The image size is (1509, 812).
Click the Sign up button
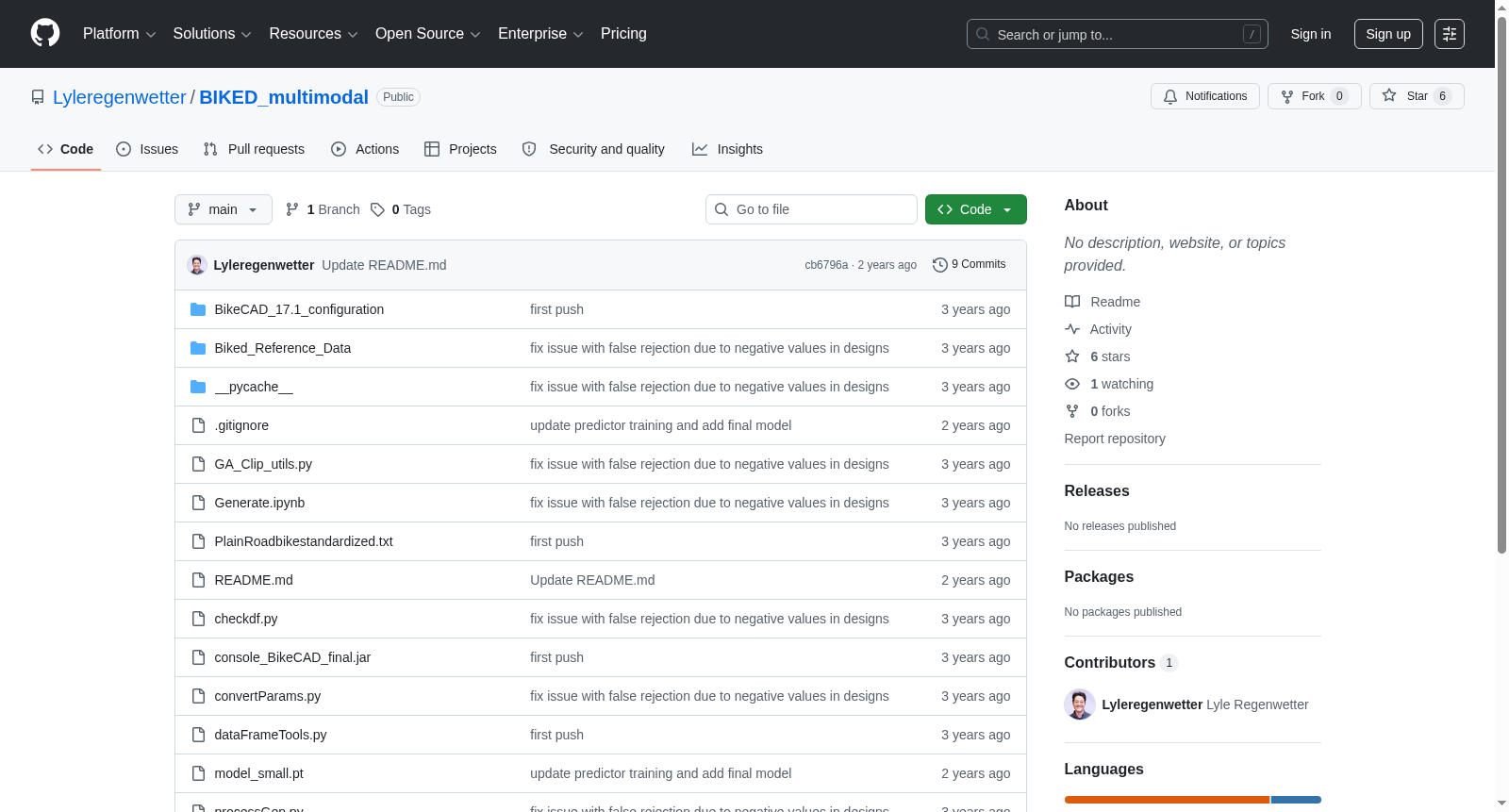[x=1388, y=34]
